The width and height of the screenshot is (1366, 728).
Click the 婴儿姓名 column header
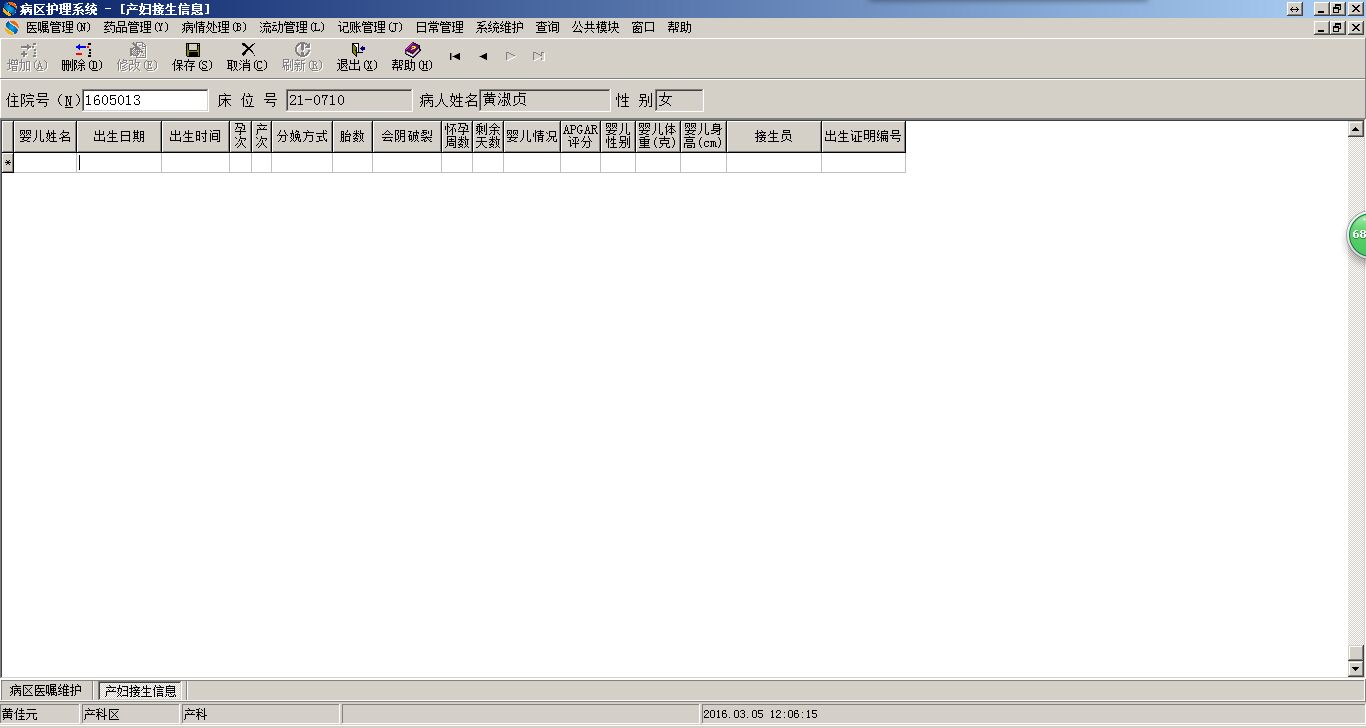(x=45, y=137)
